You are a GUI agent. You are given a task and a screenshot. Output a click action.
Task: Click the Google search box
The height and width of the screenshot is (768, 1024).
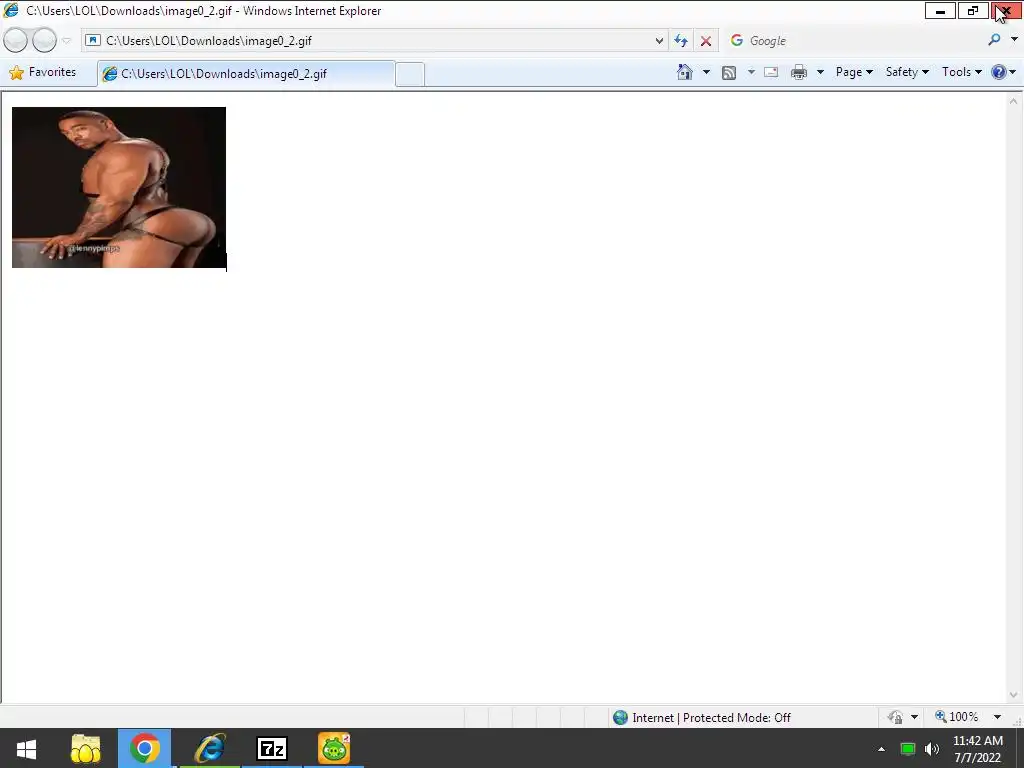coord(852,40)
